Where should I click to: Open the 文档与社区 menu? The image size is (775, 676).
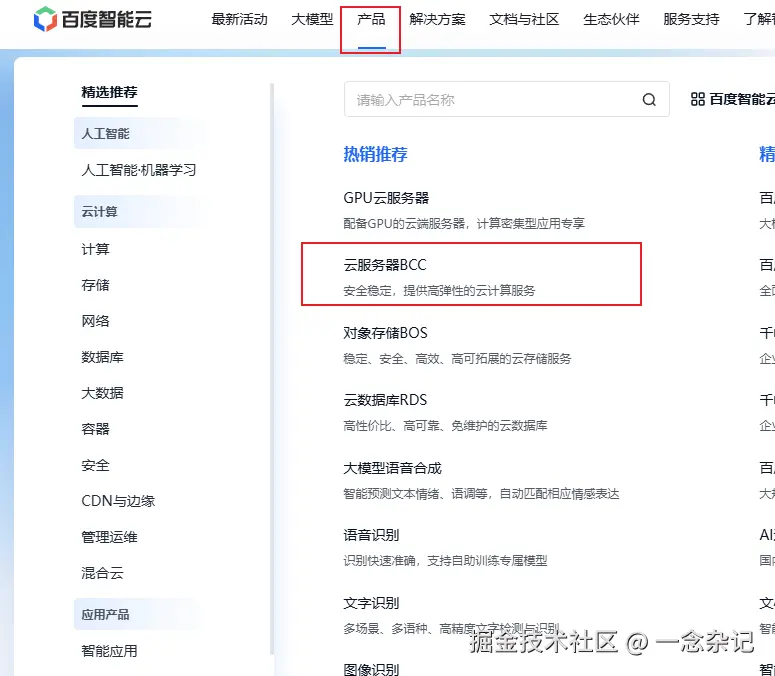point(524,19)
